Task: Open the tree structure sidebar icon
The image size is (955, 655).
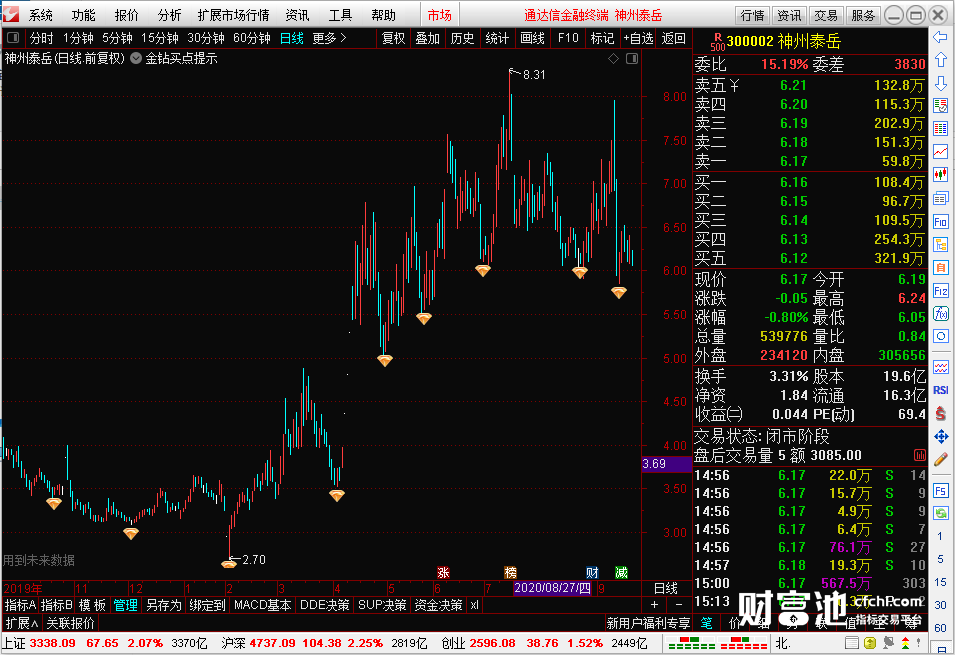Action: coord(940,245)
